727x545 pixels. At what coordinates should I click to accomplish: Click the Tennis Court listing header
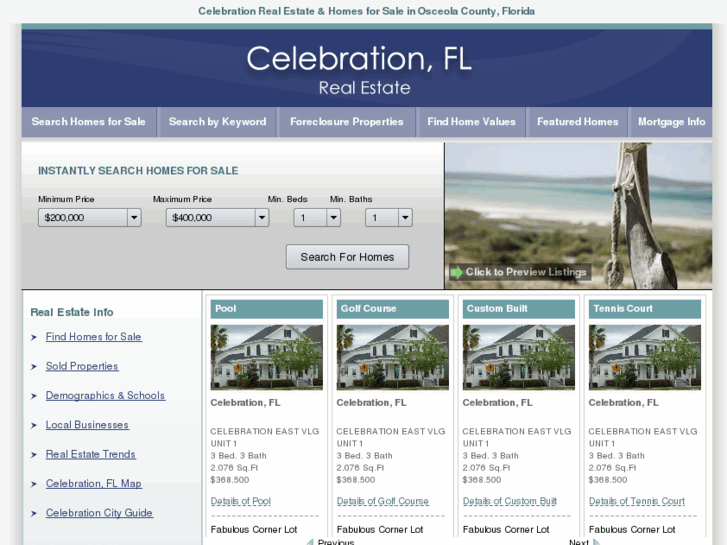[x=645, y=309]
